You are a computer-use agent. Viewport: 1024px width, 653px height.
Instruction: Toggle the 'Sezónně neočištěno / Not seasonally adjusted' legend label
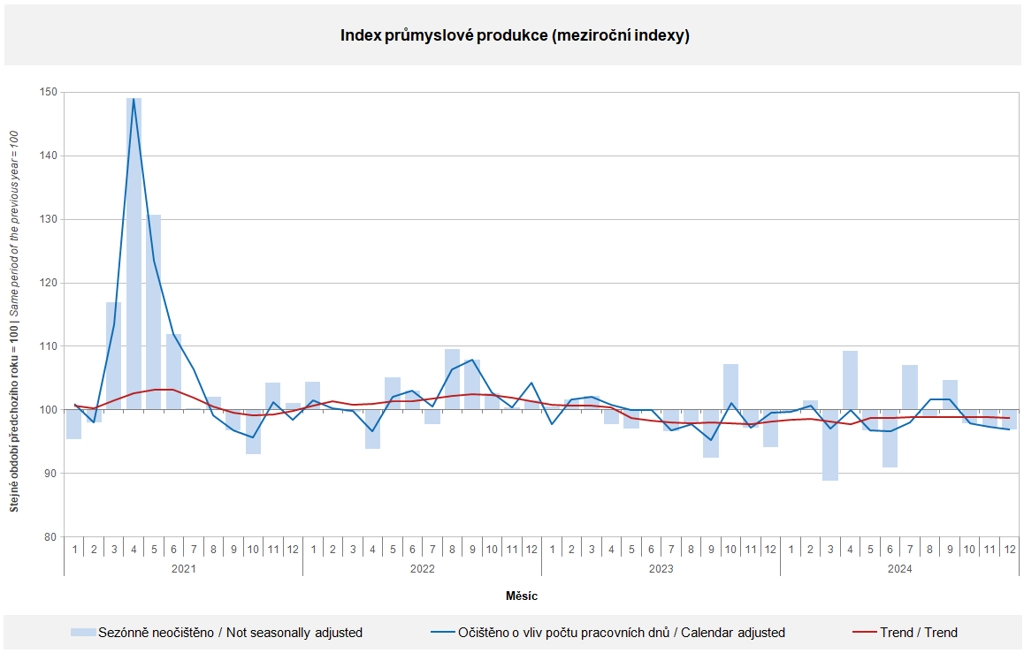(230, 632)
